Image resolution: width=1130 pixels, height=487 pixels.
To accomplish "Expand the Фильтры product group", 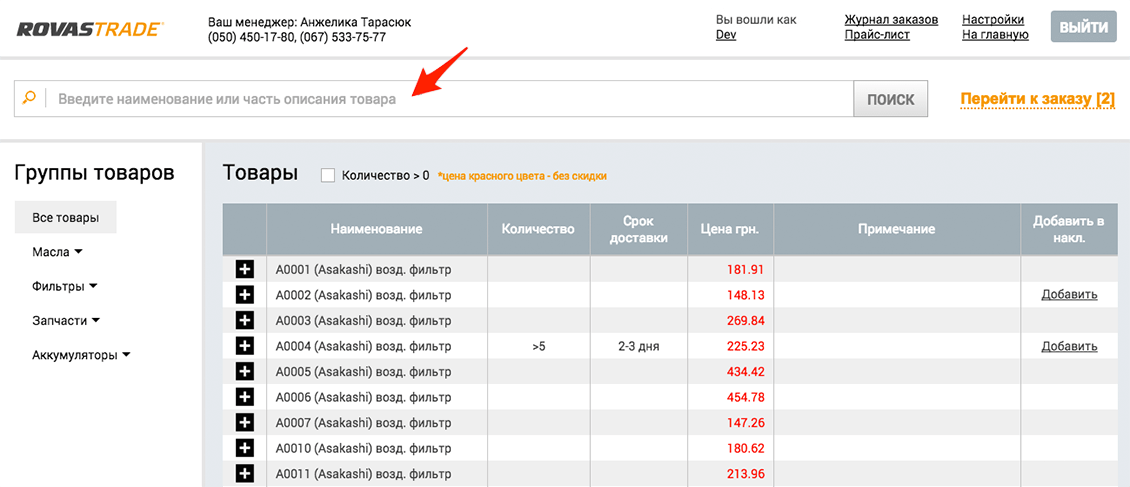I will coord(65,287).
